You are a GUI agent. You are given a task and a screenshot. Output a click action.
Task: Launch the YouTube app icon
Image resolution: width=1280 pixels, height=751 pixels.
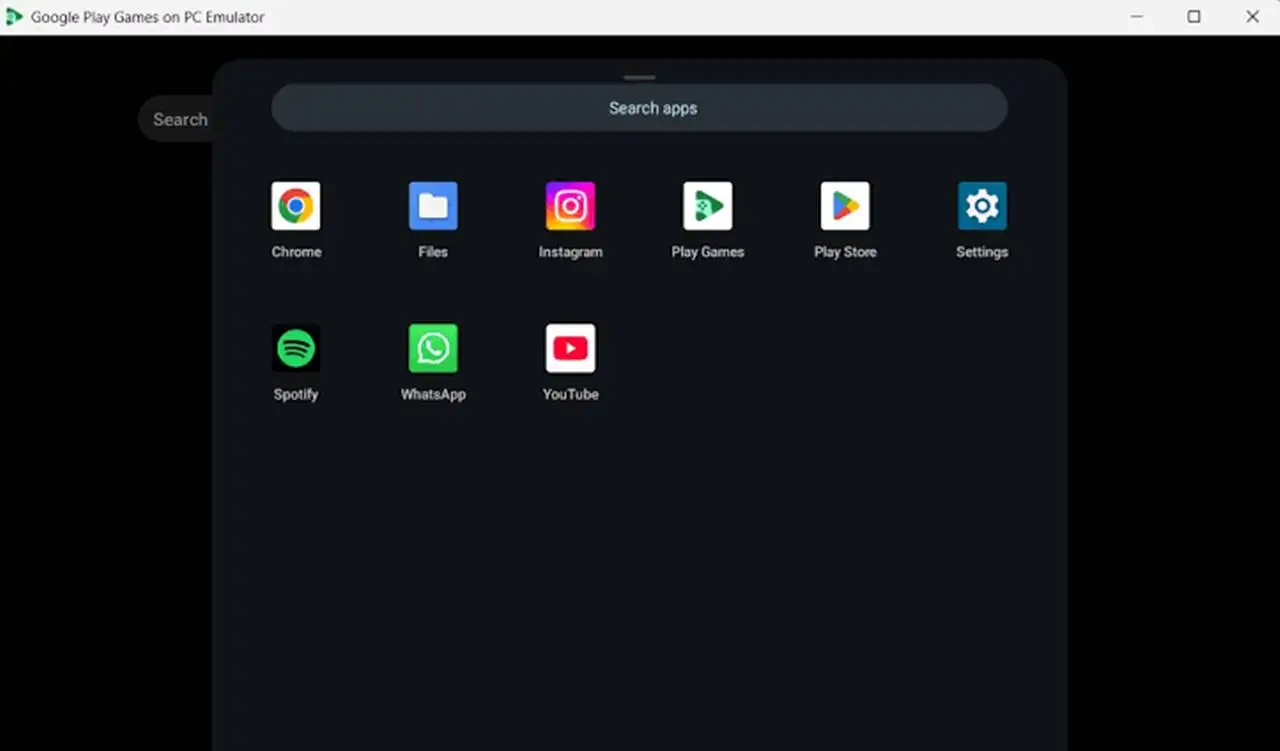[x=570, y=348]
